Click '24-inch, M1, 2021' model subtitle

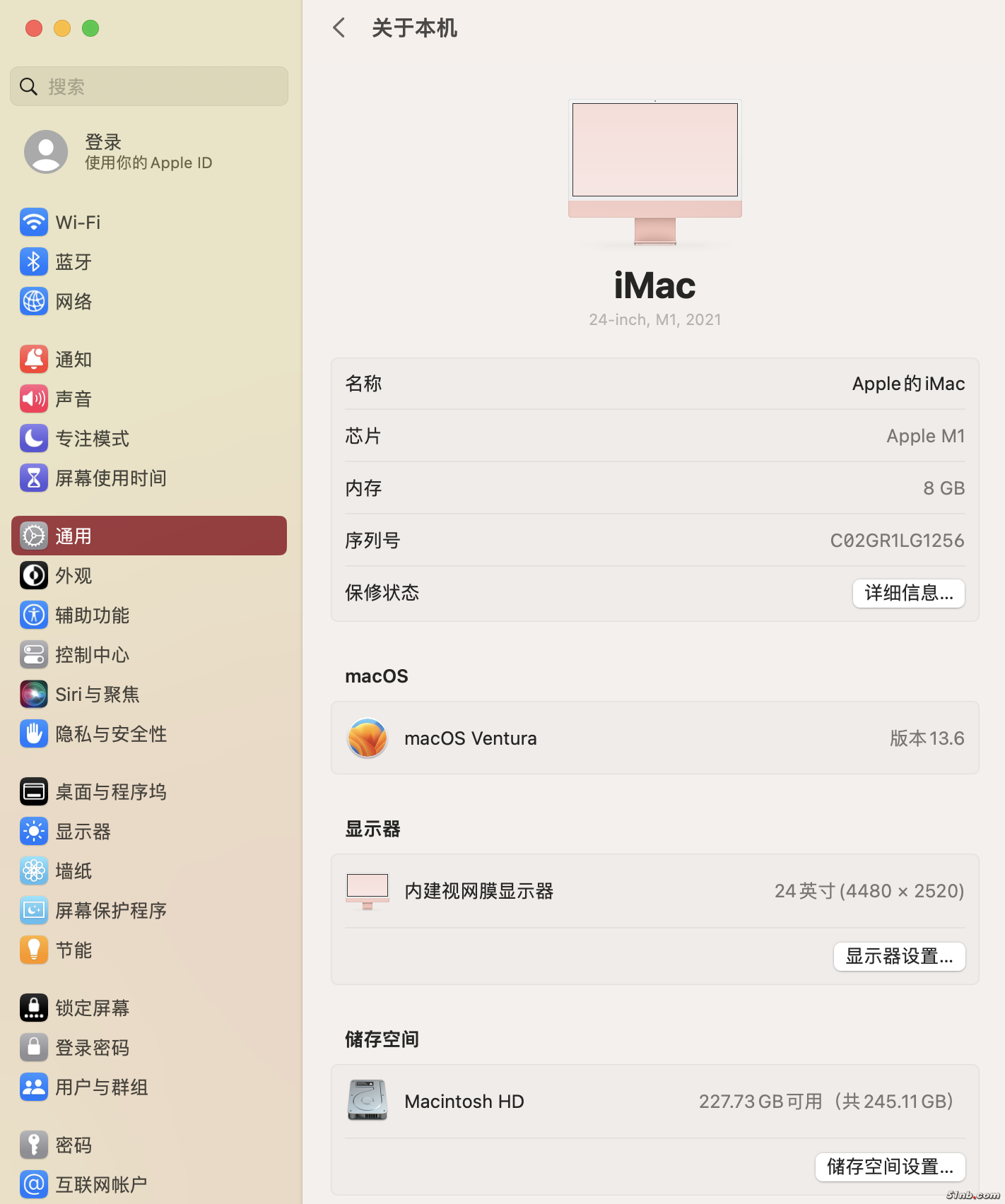(655, 320)
